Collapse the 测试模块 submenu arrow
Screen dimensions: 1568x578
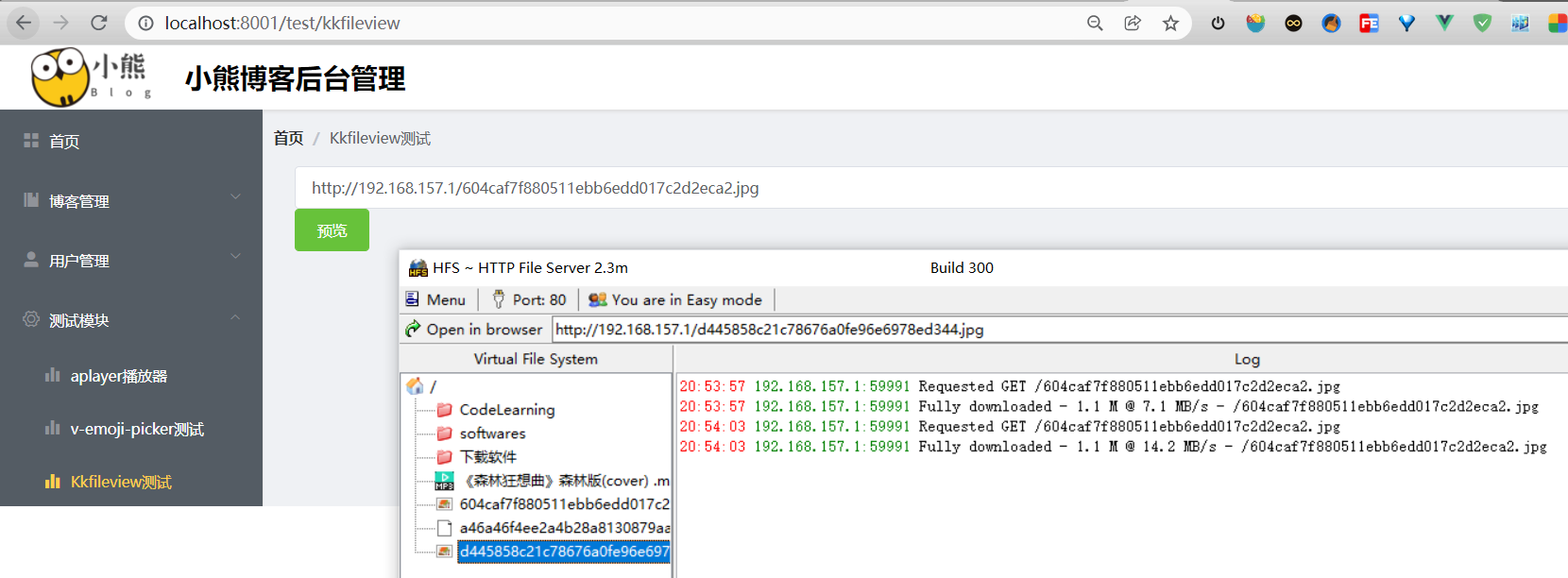[235, 316]
